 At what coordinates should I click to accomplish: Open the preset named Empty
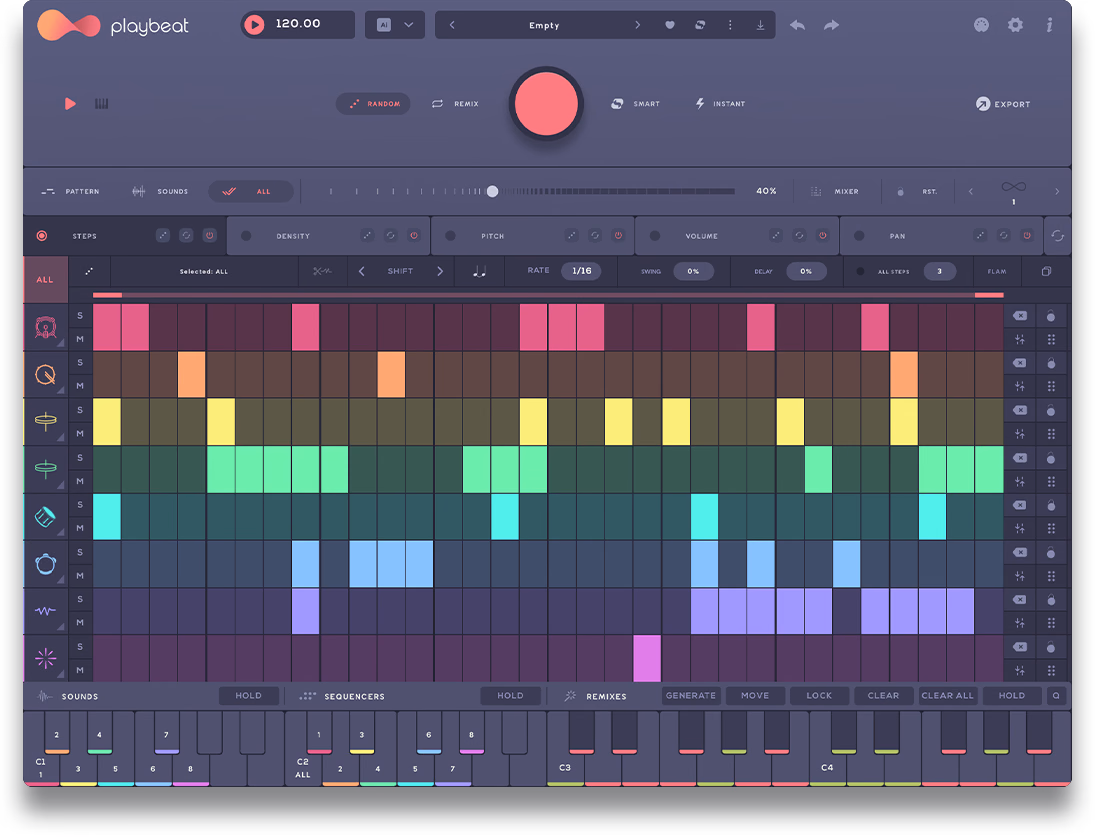click(x=544, y=25)
